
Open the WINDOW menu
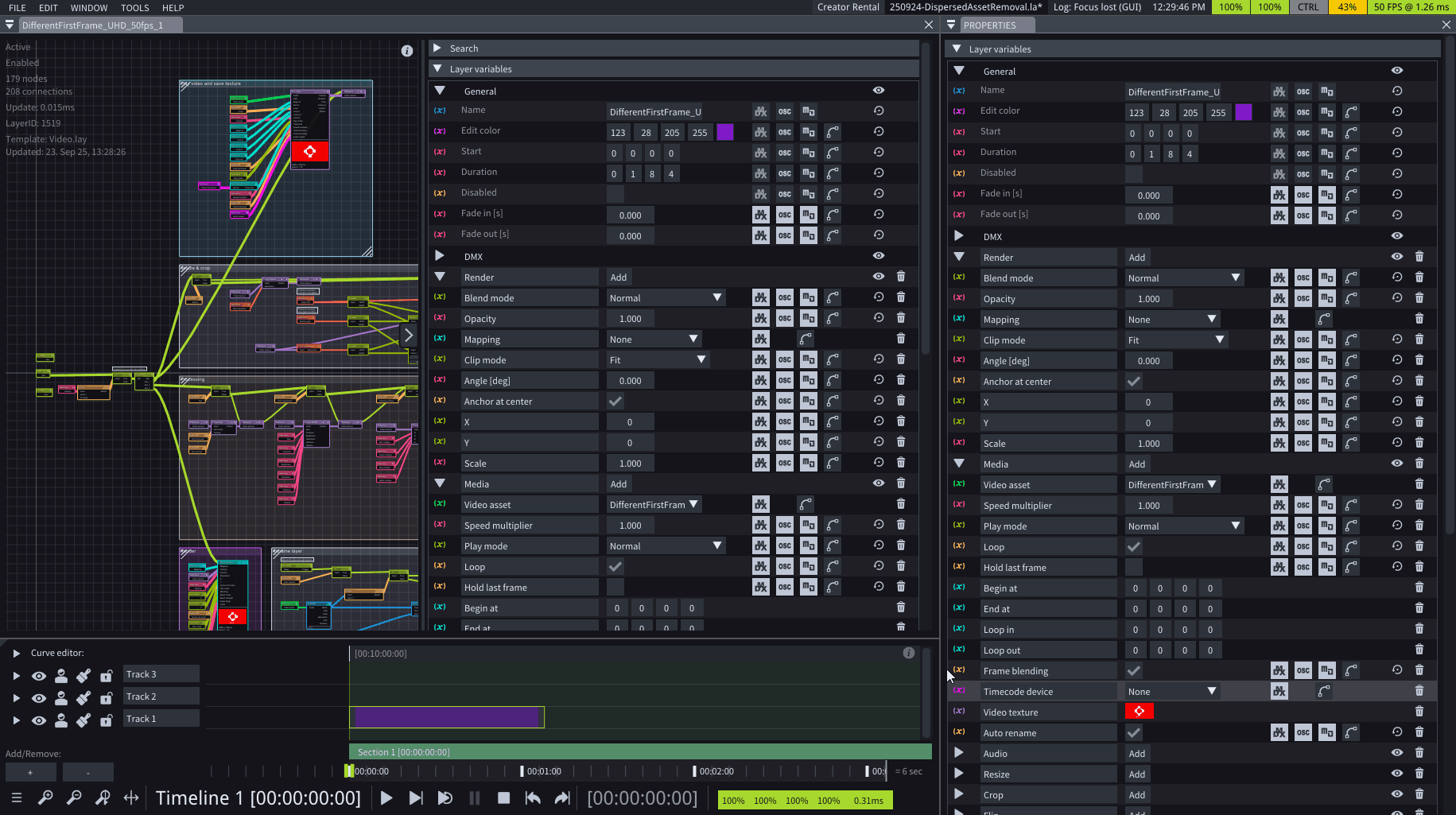(x=89, y=8)
